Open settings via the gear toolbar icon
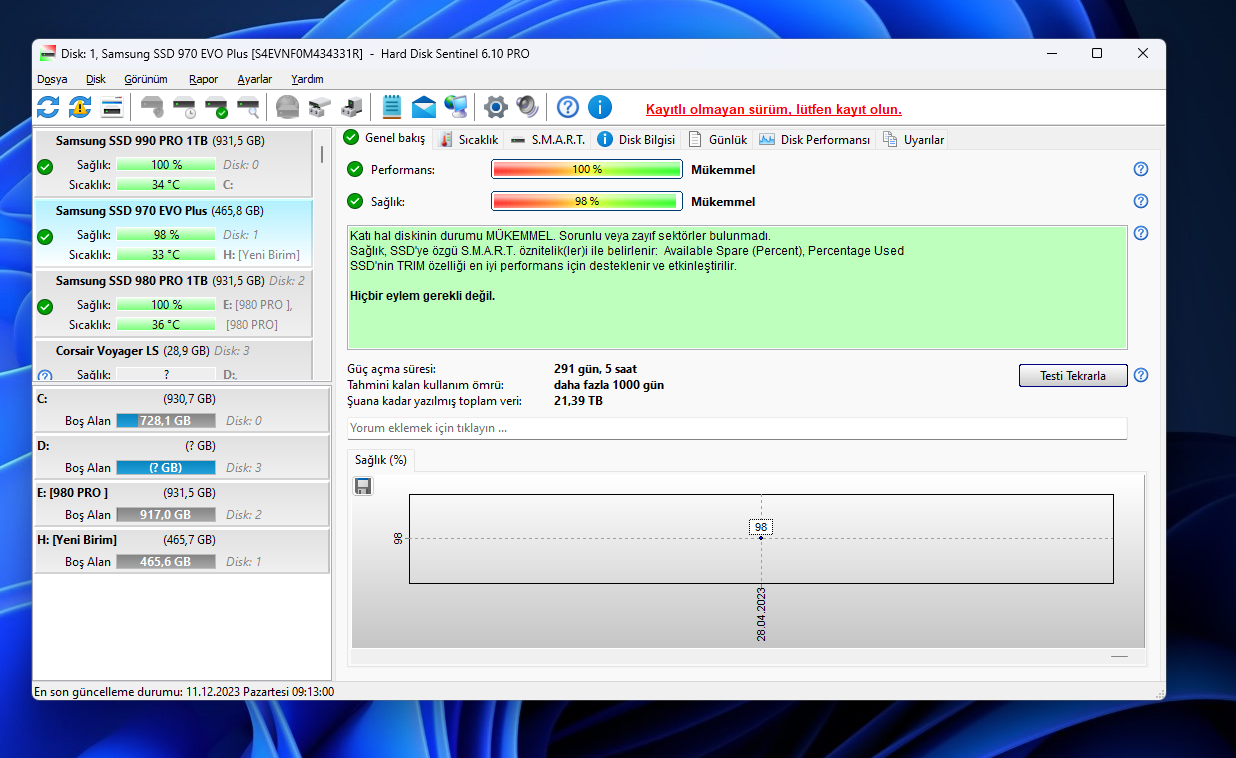The height and width of the screenshot is (758, 1236). tap(495, 107)
